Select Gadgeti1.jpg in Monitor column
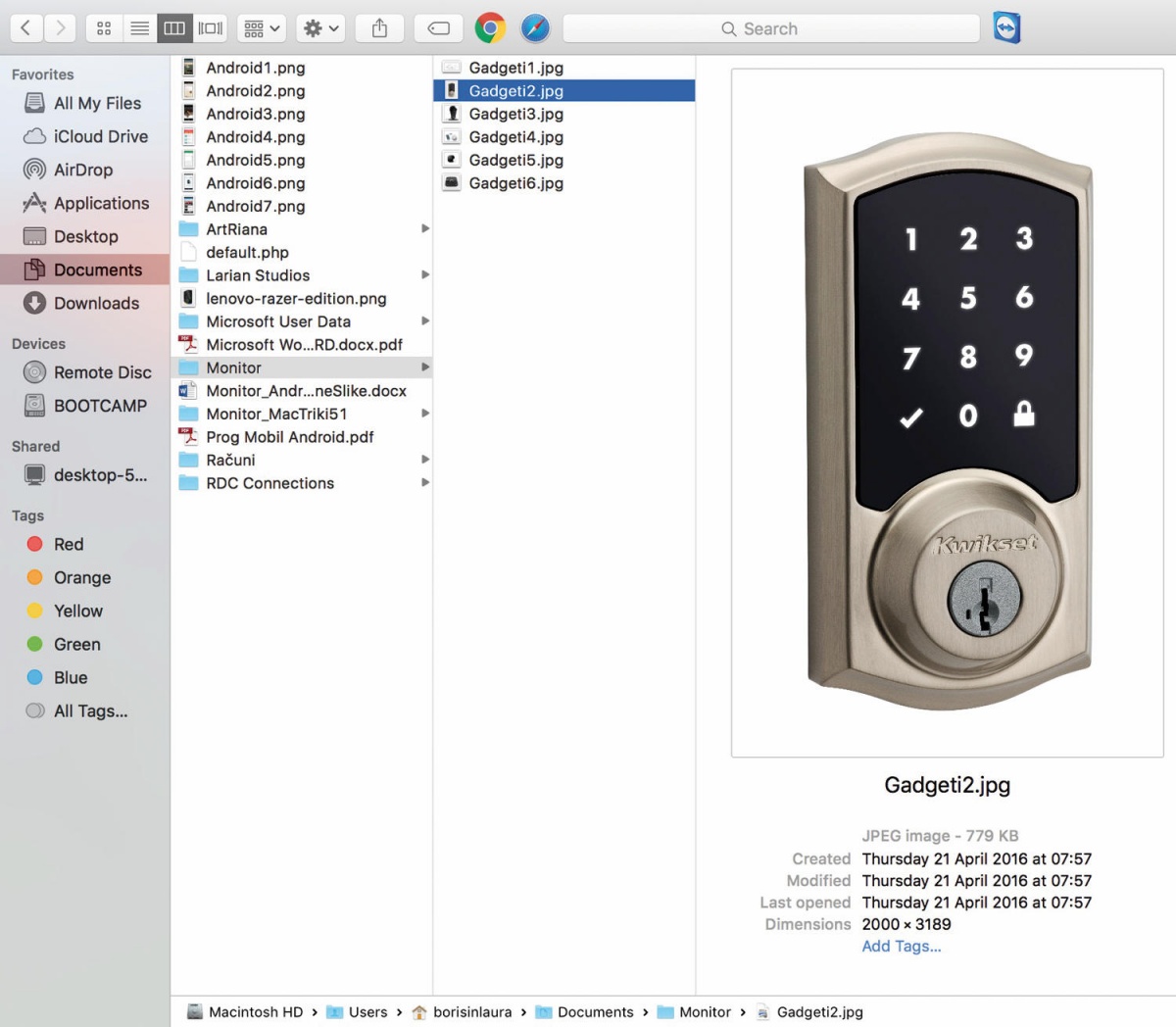This screenshot has width=1176, height=1027. click(564, 68)
